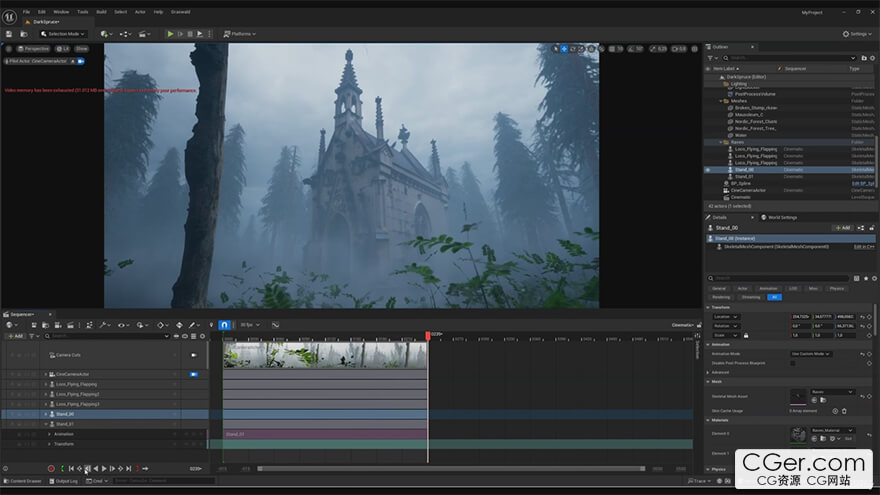Click the Perspective viewport button

point(35,48)
